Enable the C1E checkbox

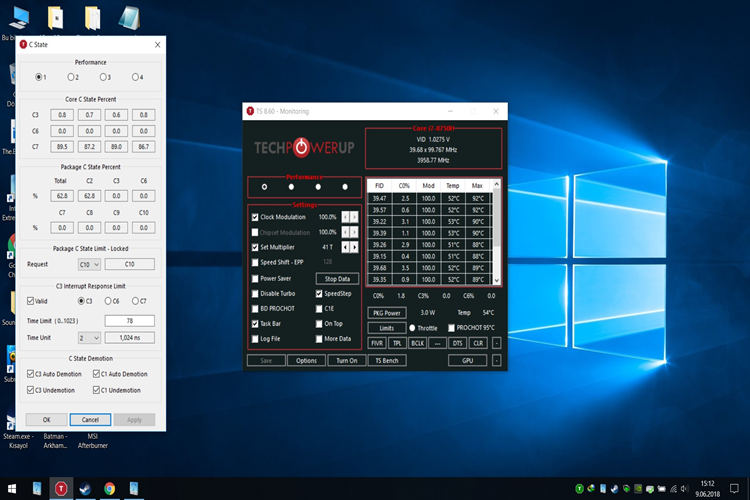319,309
